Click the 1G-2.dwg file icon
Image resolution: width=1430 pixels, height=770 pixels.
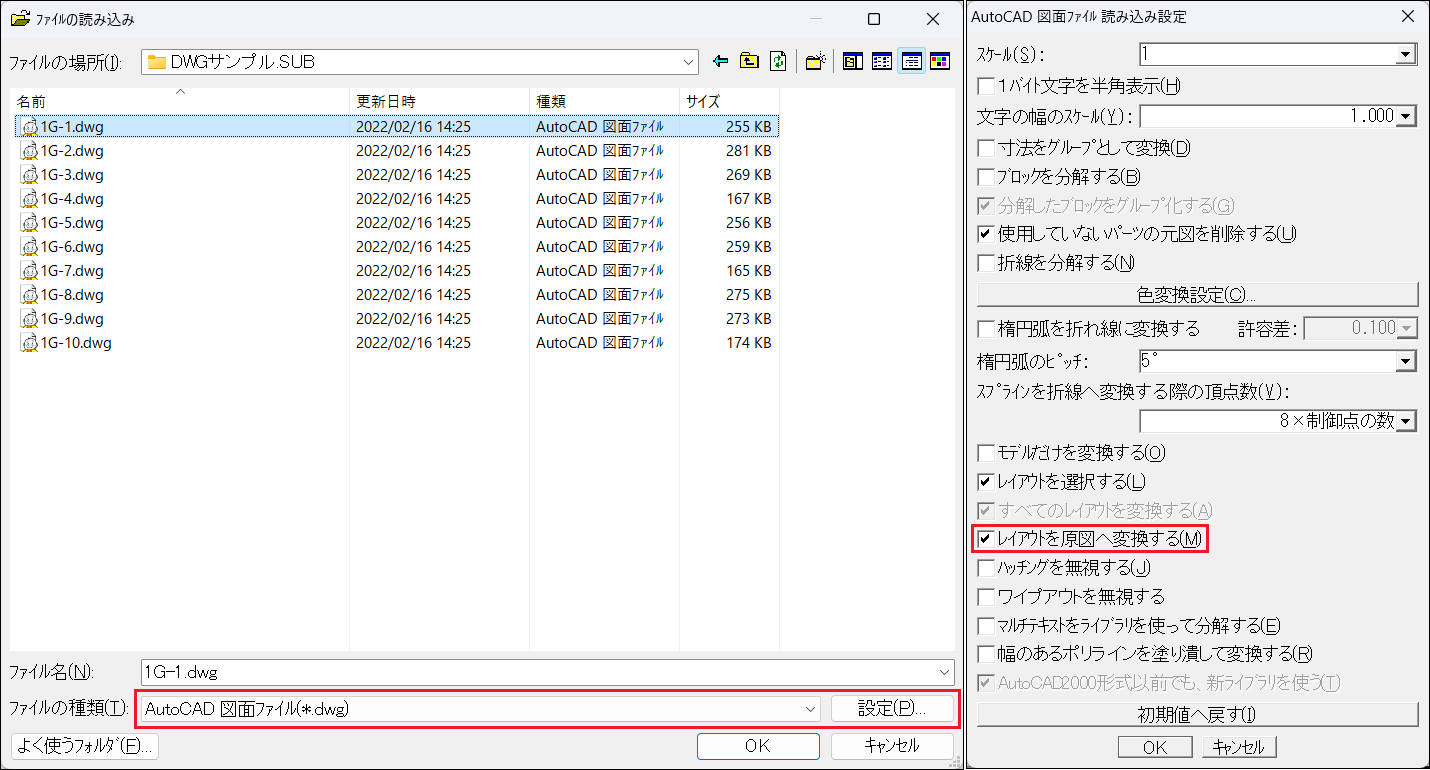(x=29, y=151)
